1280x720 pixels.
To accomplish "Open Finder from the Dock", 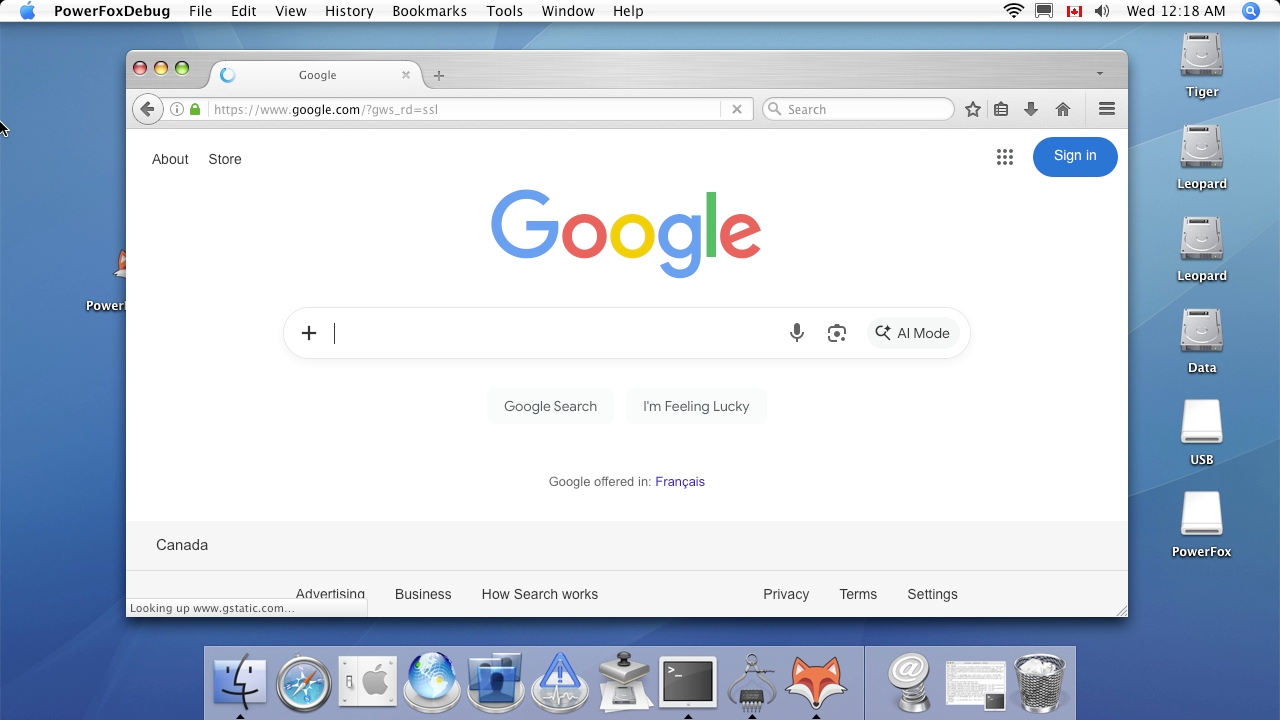I will click(x=240, y=682).
